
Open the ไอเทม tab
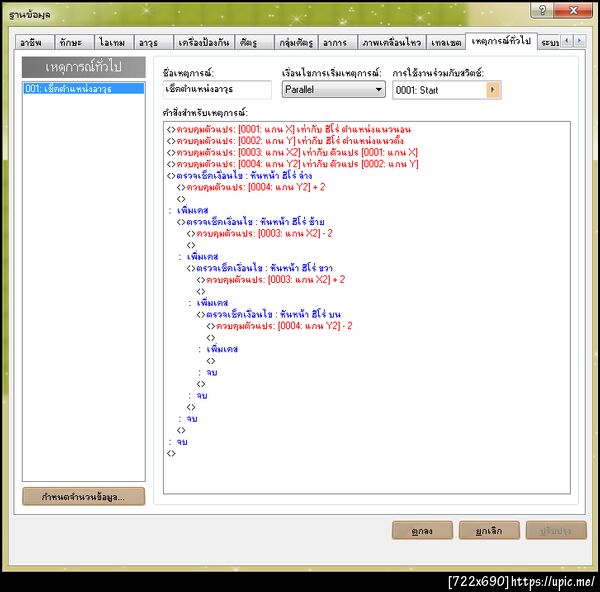click(x=114, y=42)
